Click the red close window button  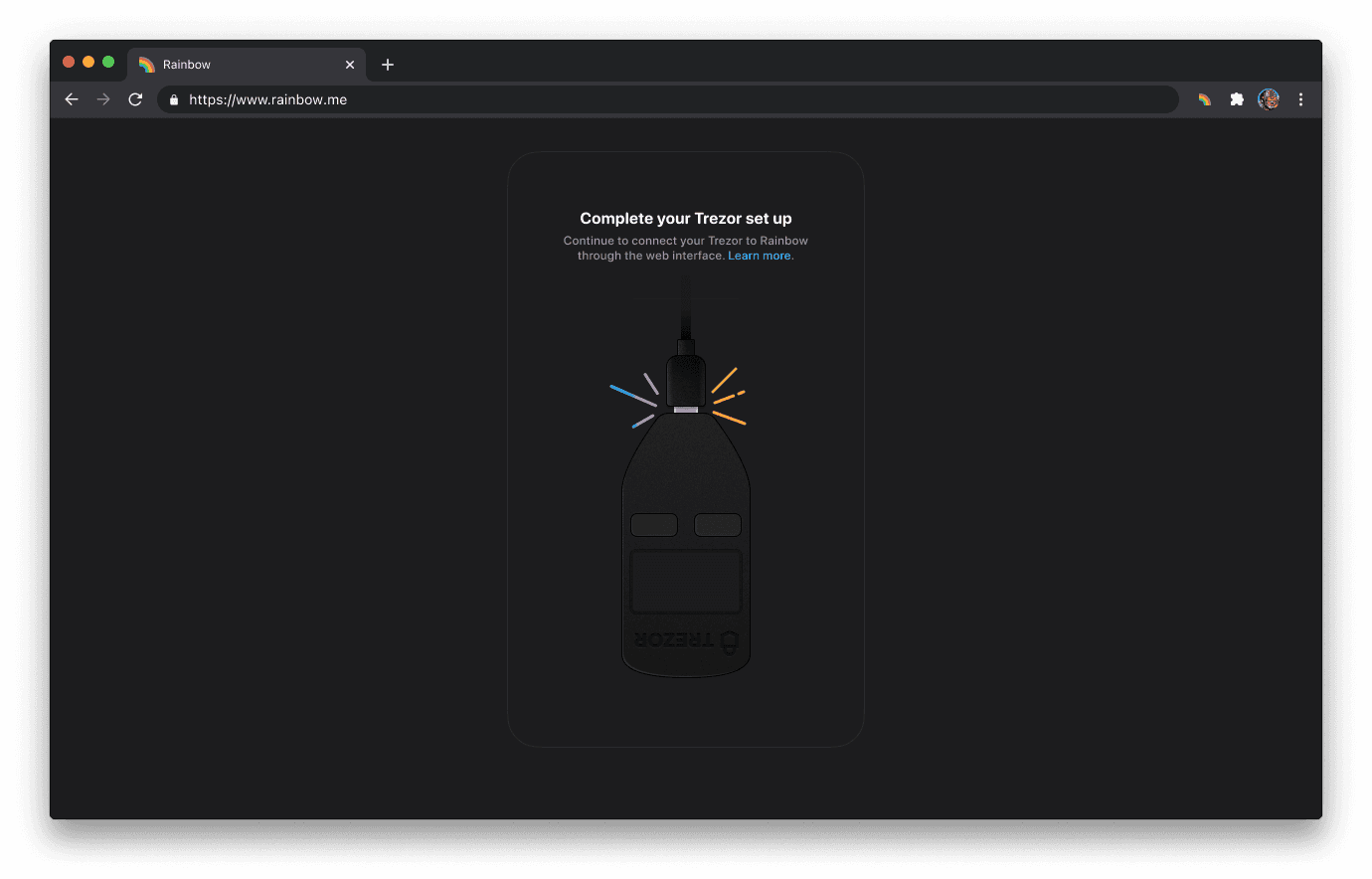tap(69, 62)
